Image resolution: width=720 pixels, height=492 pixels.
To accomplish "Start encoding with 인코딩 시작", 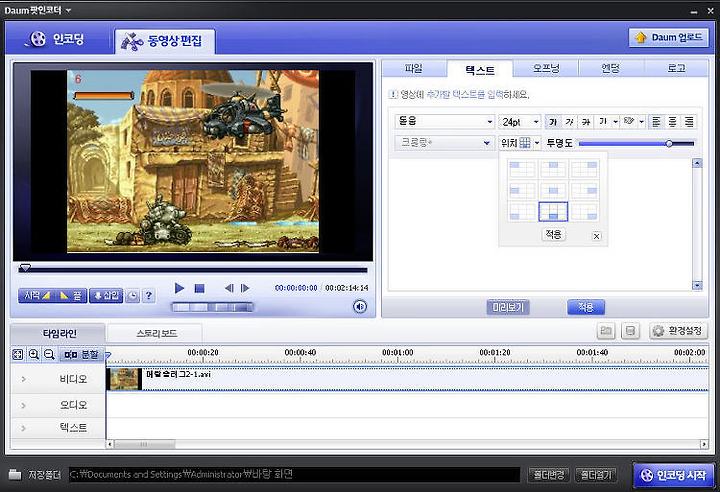I will click(674, 475).
